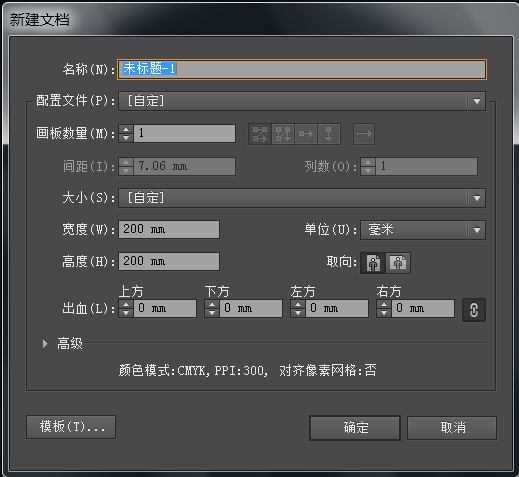Viewport: 519px width, 477px height.
Task: Increase artboard count with up stepper
Action: tap(126, 130)
